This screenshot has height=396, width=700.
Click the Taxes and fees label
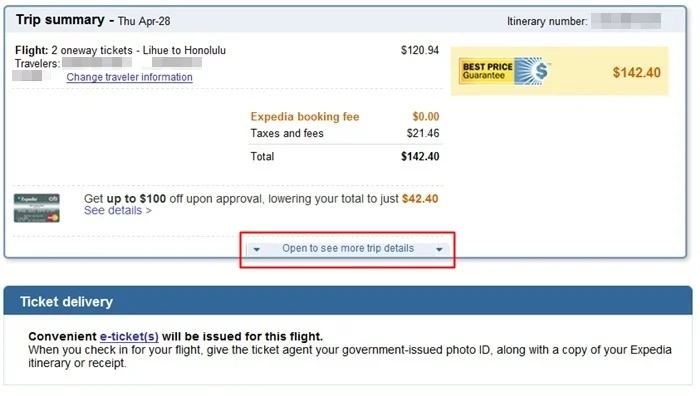[x=287, y=133]
